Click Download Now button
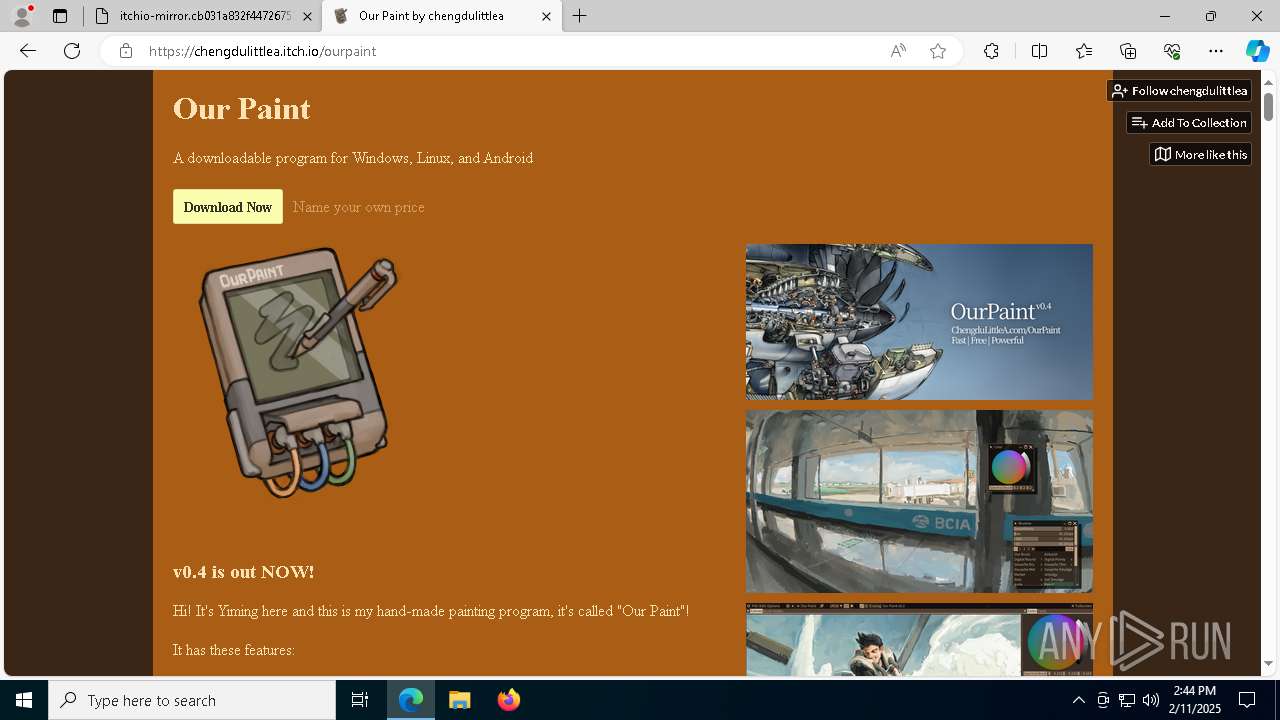Image resolution: width=1280 pixels, height=720 pixels. (228, 207)
